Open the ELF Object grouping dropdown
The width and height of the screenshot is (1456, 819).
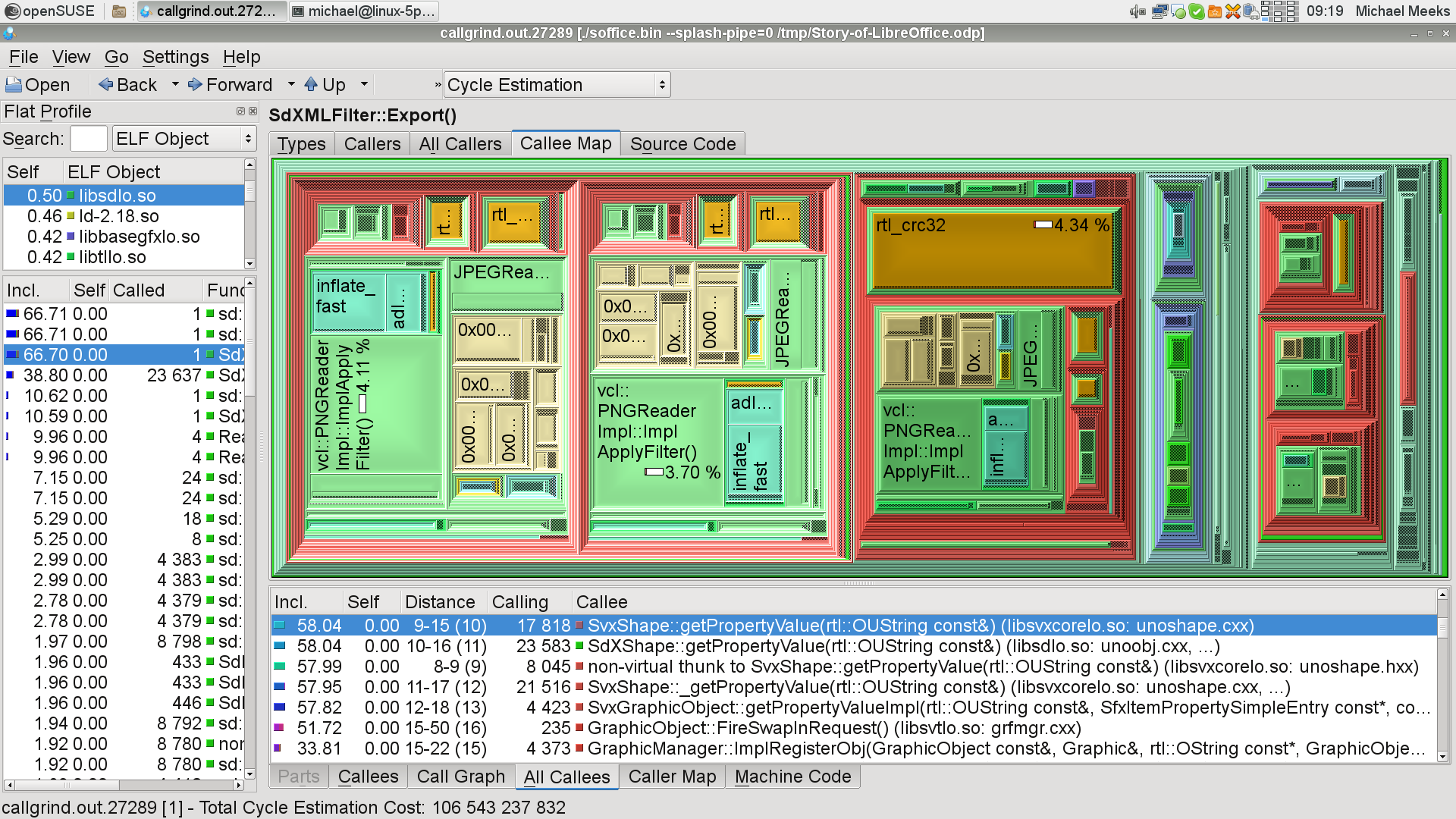pos(184,139)
